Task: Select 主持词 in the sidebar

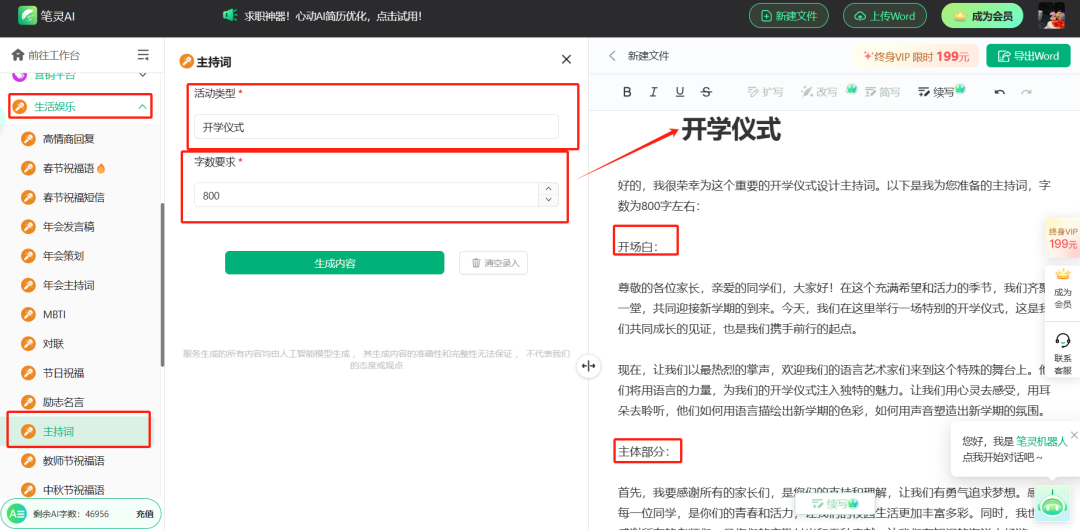Action: click(x=79, y=431)
